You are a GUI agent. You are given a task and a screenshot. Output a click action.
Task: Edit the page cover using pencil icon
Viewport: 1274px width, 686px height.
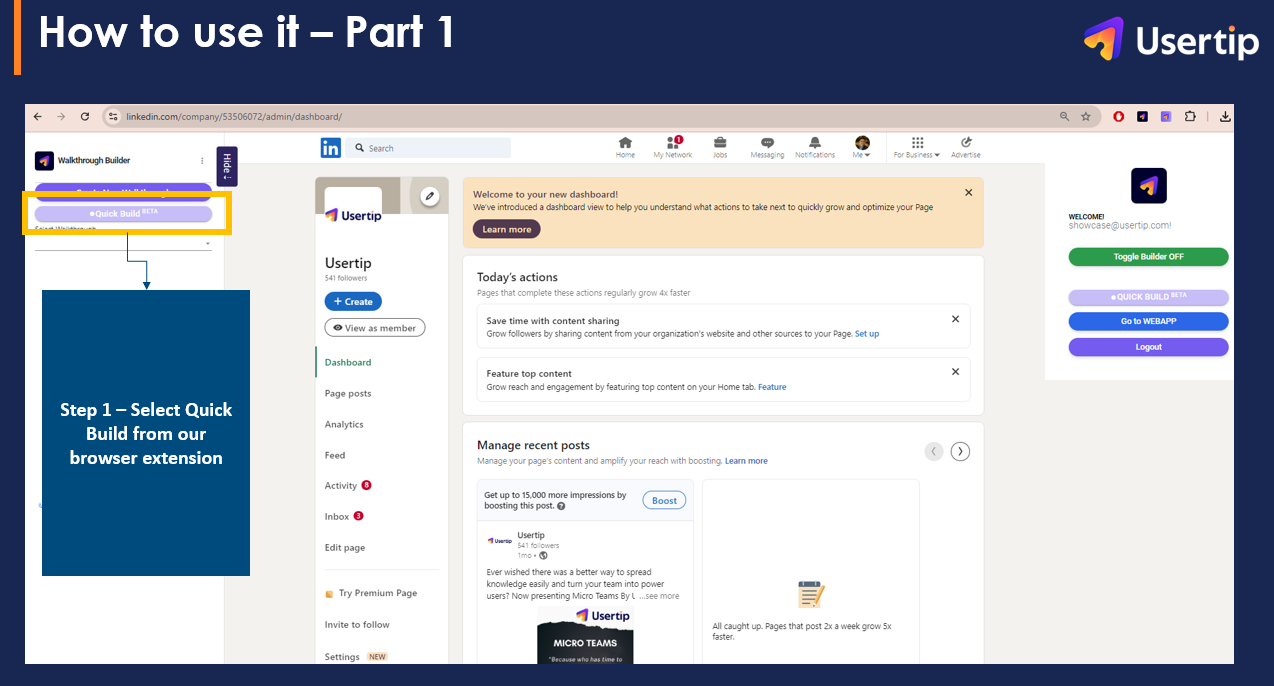pos(430,196)
